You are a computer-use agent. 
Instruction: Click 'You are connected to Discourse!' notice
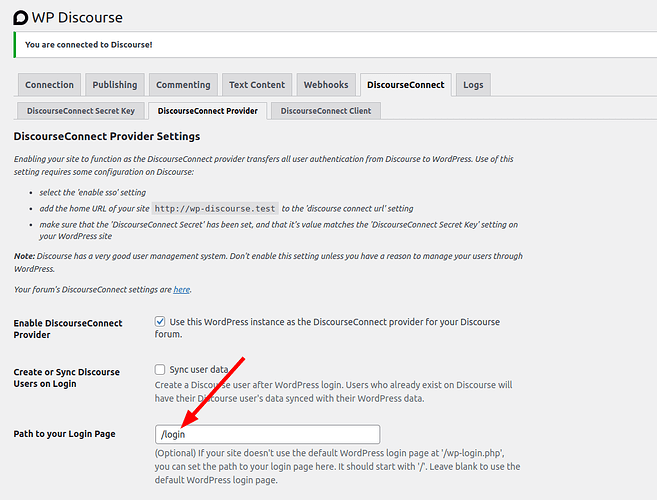pos(88,44)
